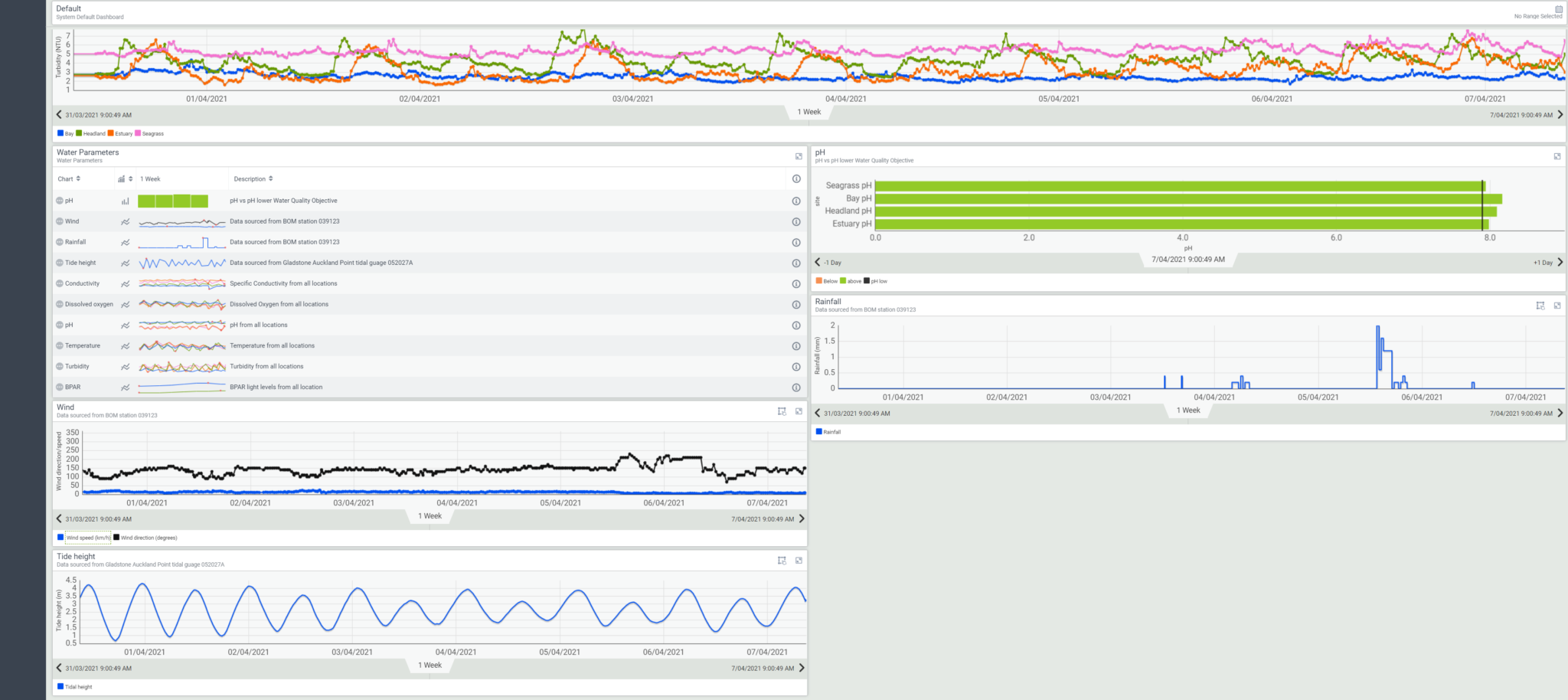Advance the top turbidity chart with the next arrow
Image resolution: width=1568 pixels, height=700 pixels.
[x=1560, y=114]
